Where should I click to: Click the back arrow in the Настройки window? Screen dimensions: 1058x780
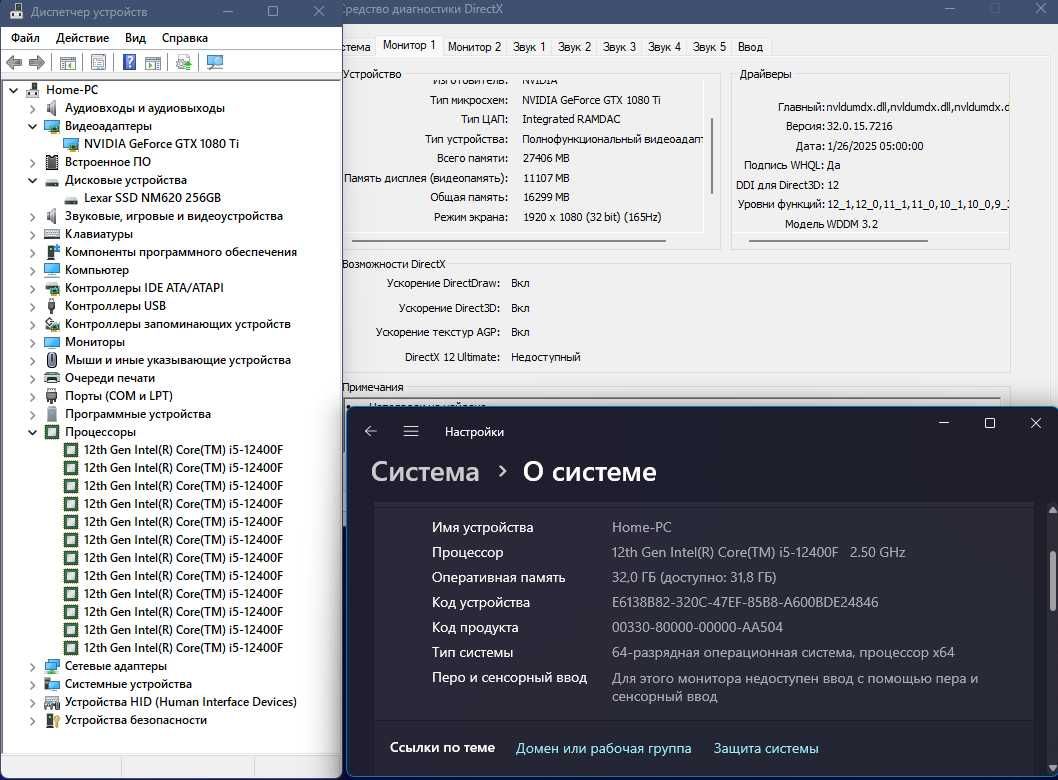370,431
